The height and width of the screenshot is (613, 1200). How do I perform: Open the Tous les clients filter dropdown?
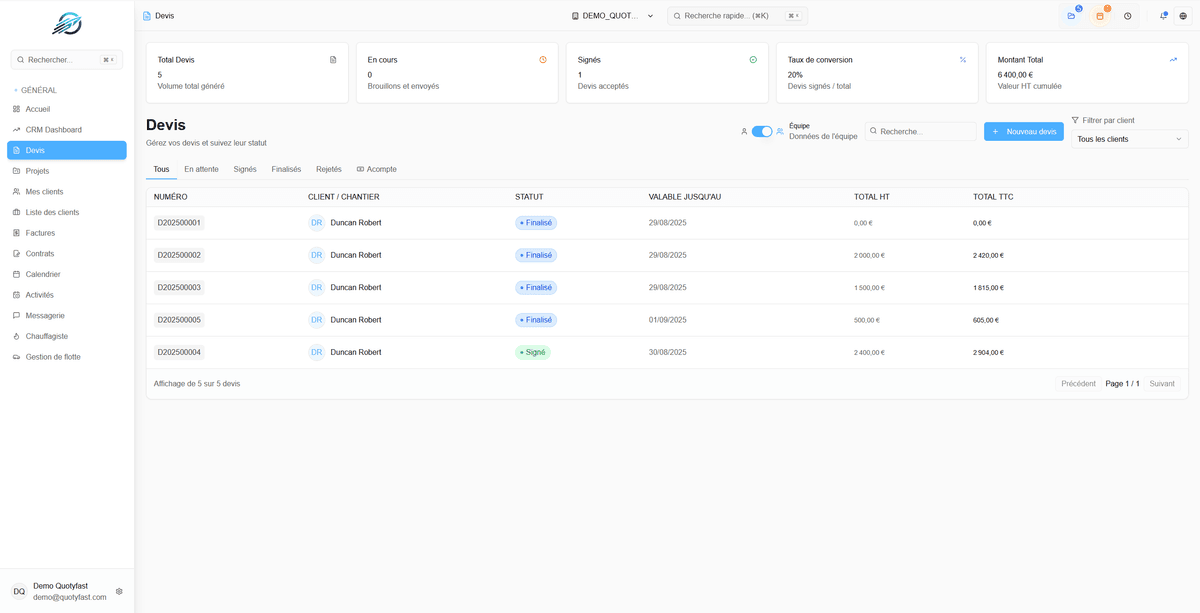tap(1129, 139)
